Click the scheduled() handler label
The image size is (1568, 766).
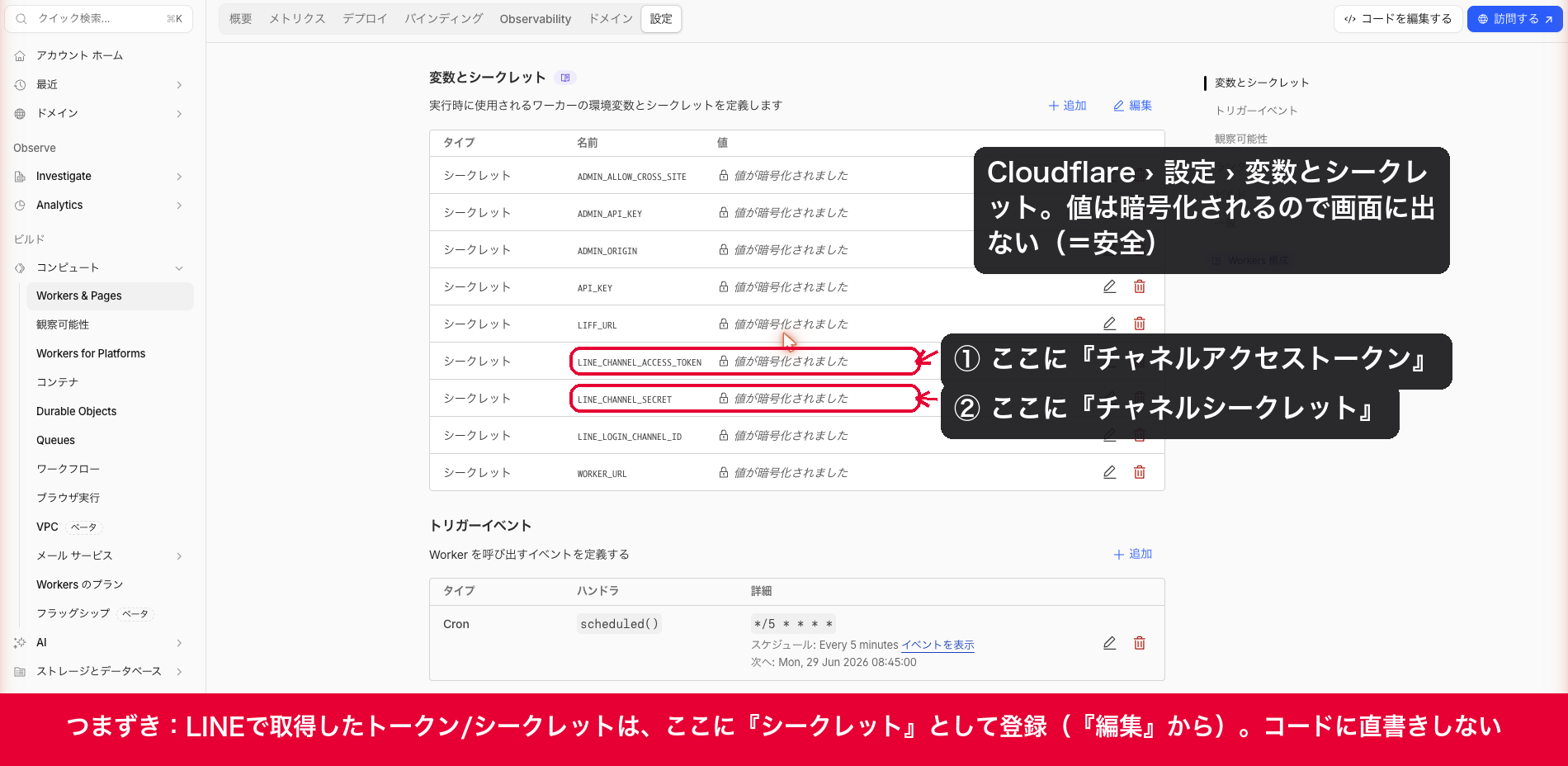tap(619, 624)
